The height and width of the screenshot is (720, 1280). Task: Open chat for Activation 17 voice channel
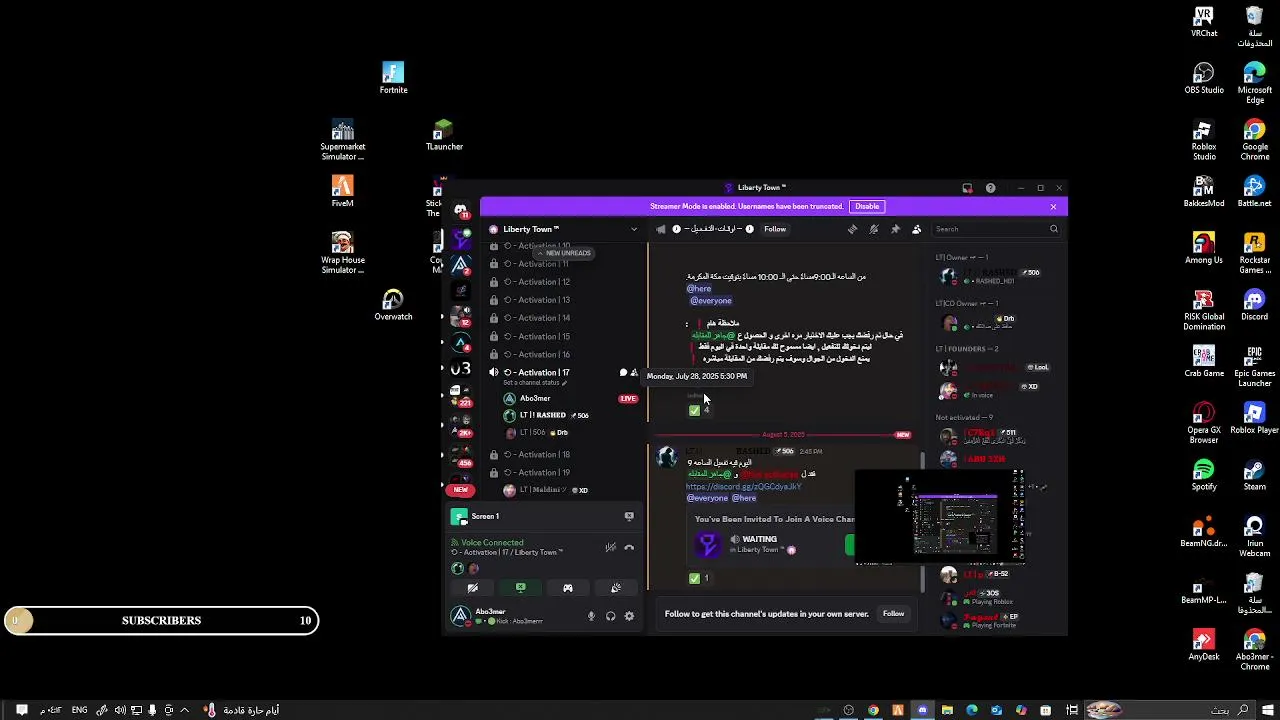point(623,372)
